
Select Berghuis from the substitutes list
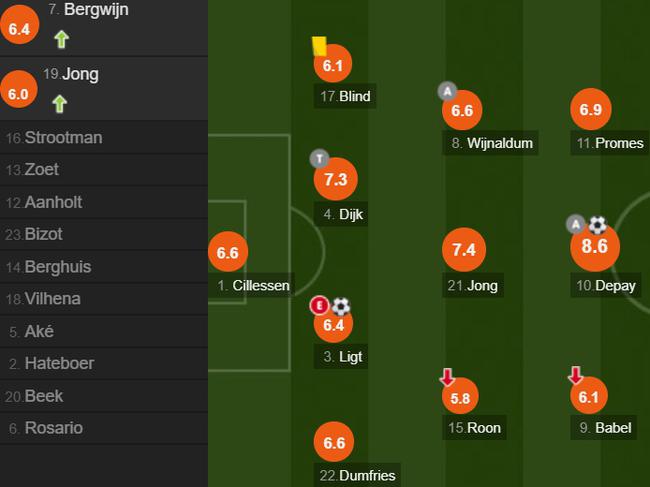[104, 267]
